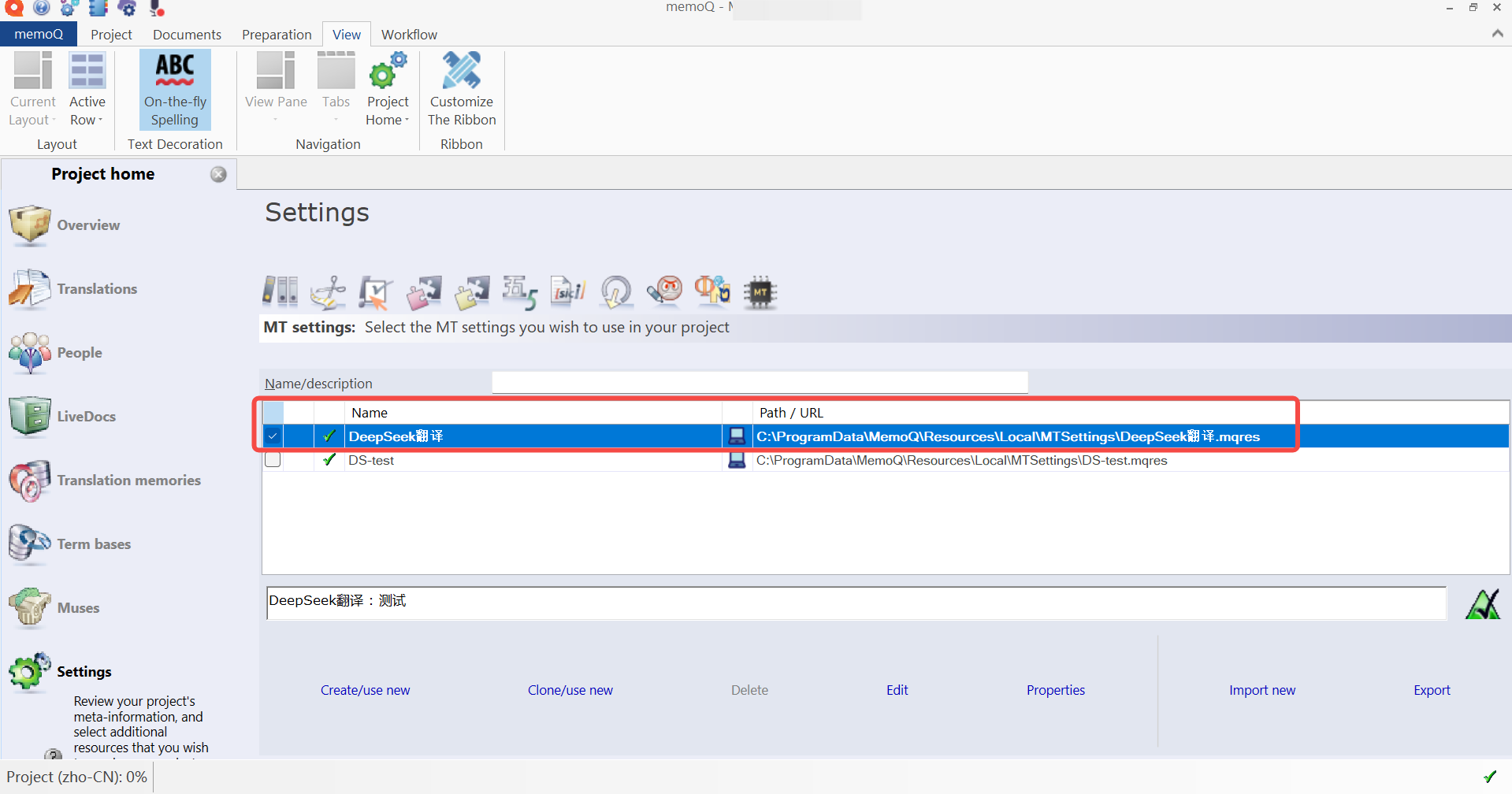Select the pink puzzle piece settings icon
The width and height of the screenshot is (1512, 794).
pos(424,291)
